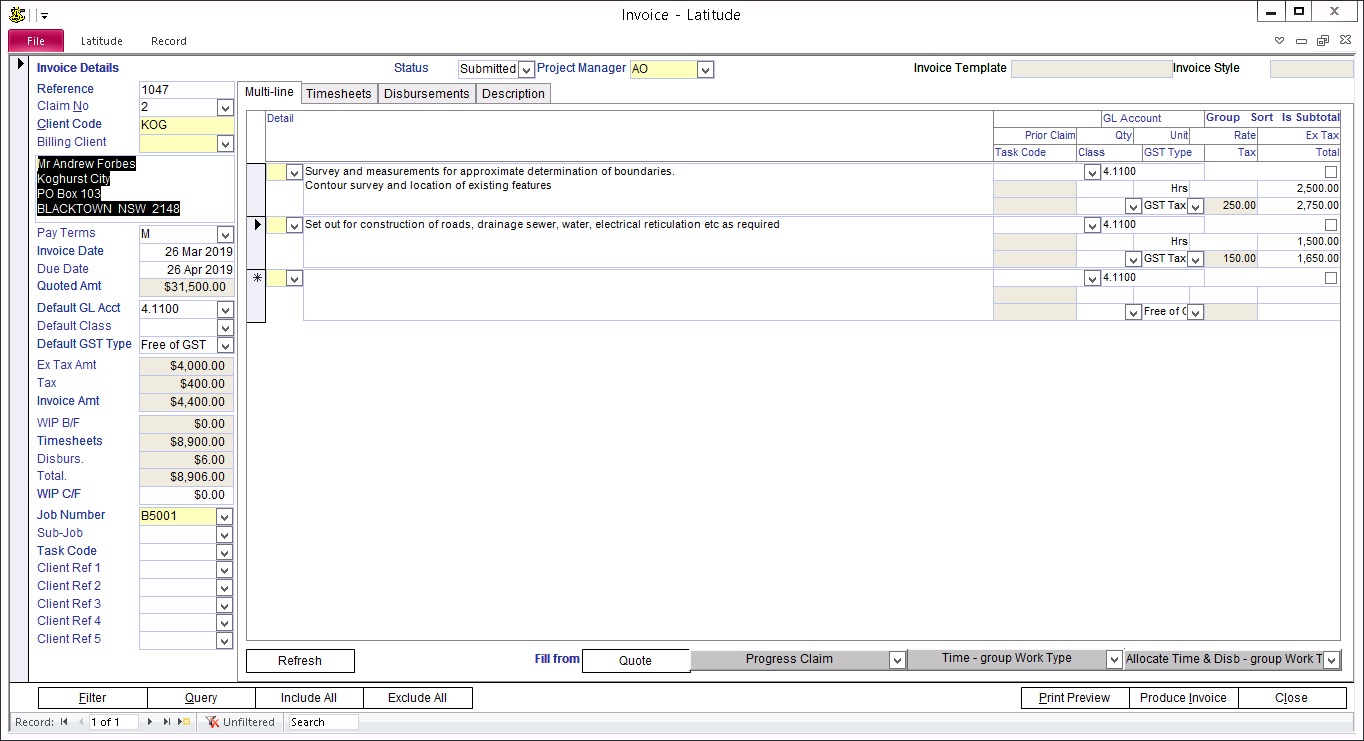Go to last record navigation arrow
Screen dimensions: 1364x741
click(x=167, y=722)
